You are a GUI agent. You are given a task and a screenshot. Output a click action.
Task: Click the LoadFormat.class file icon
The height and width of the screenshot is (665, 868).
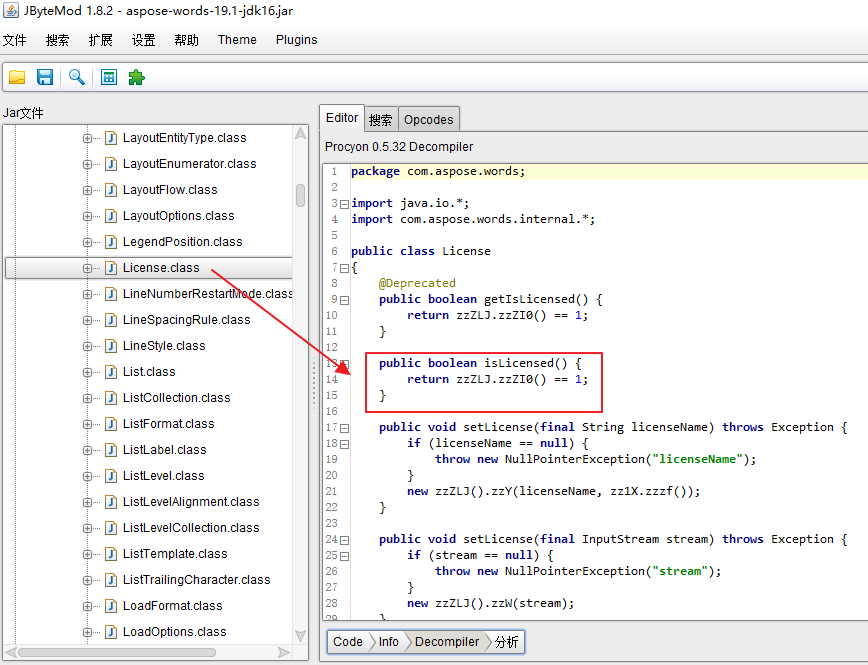click(x=111, y=606)
